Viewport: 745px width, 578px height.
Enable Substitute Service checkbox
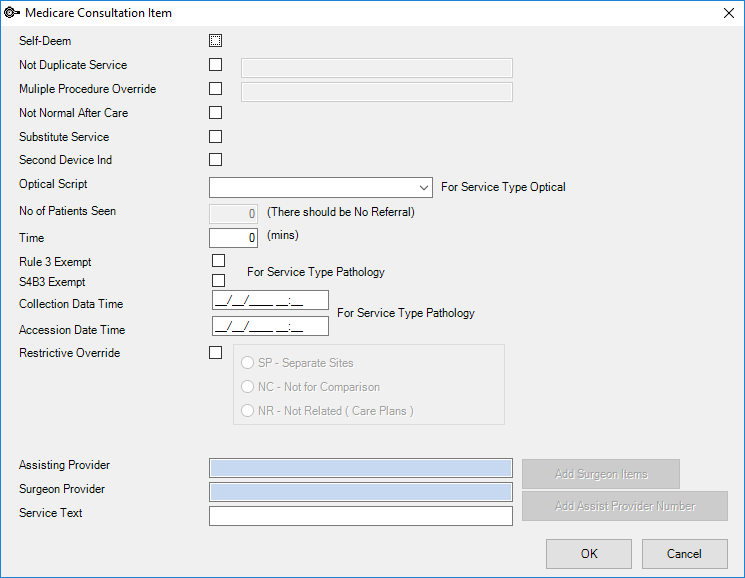tap(215, 136)
